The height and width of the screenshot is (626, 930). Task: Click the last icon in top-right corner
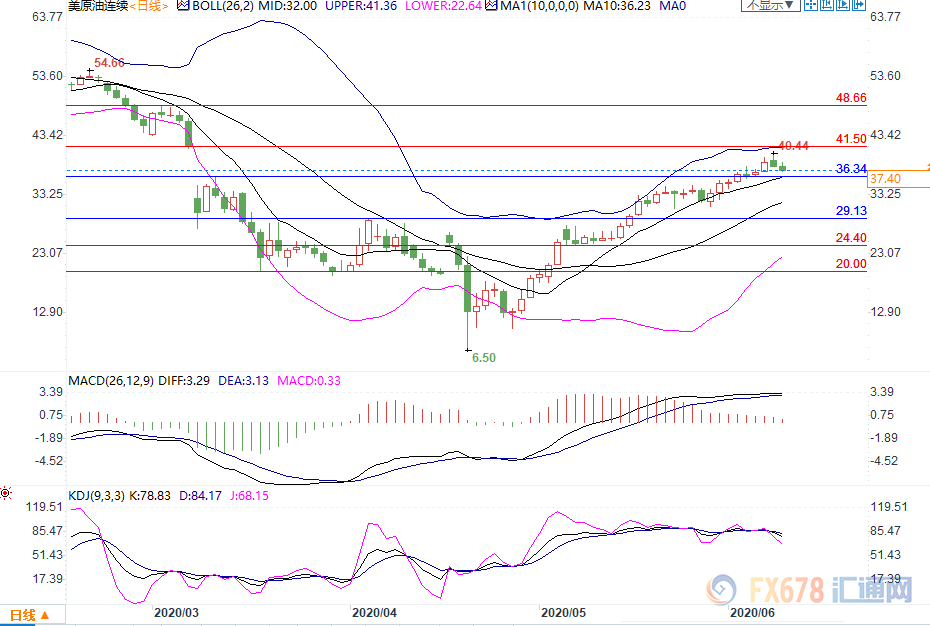(860, 6)
